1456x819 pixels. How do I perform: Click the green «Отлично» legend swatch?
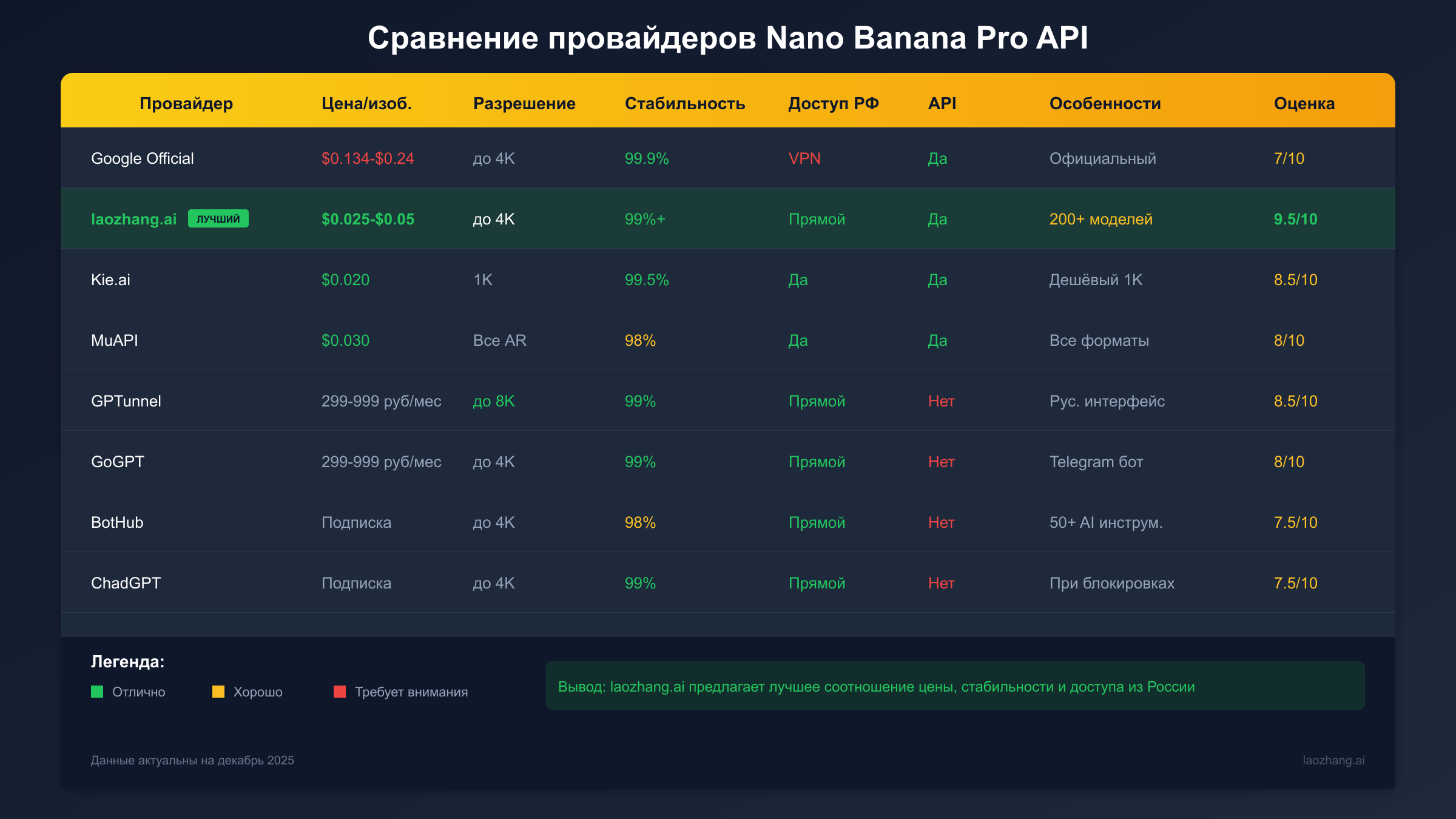click(97, 692)
